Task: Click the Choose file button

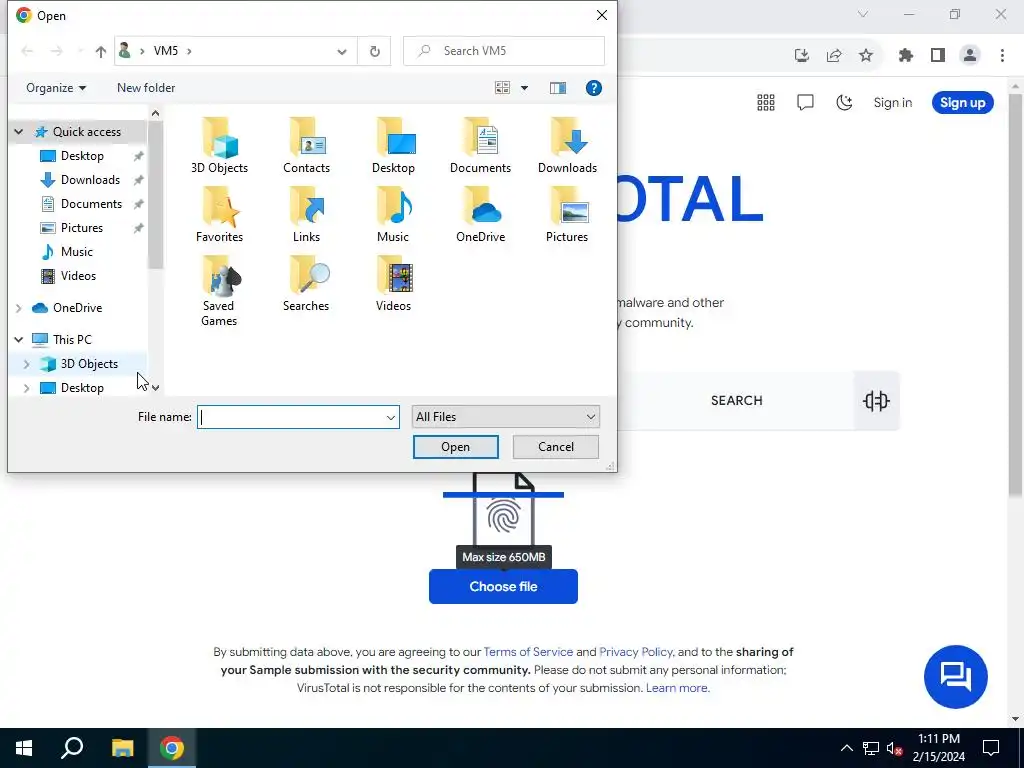Action: tap(503, 586)
